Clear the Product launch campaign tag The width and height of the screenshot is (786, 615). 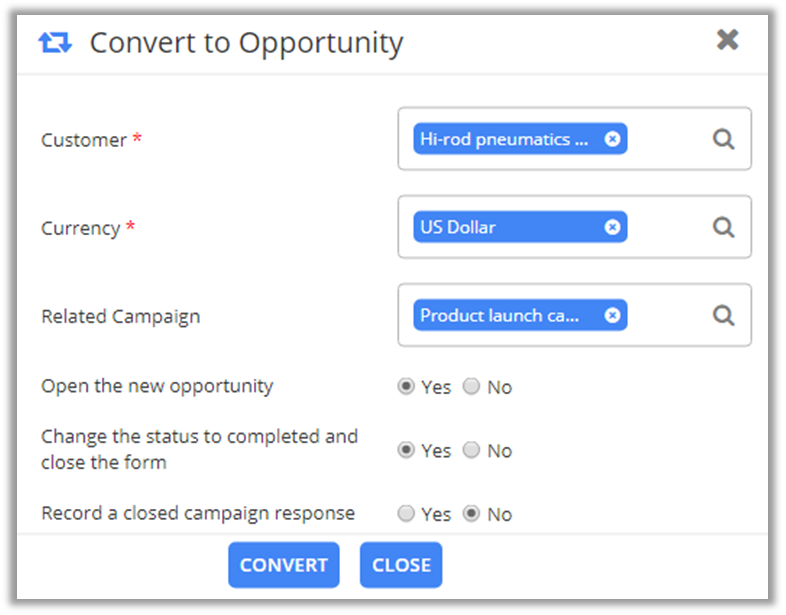(612, 315)
